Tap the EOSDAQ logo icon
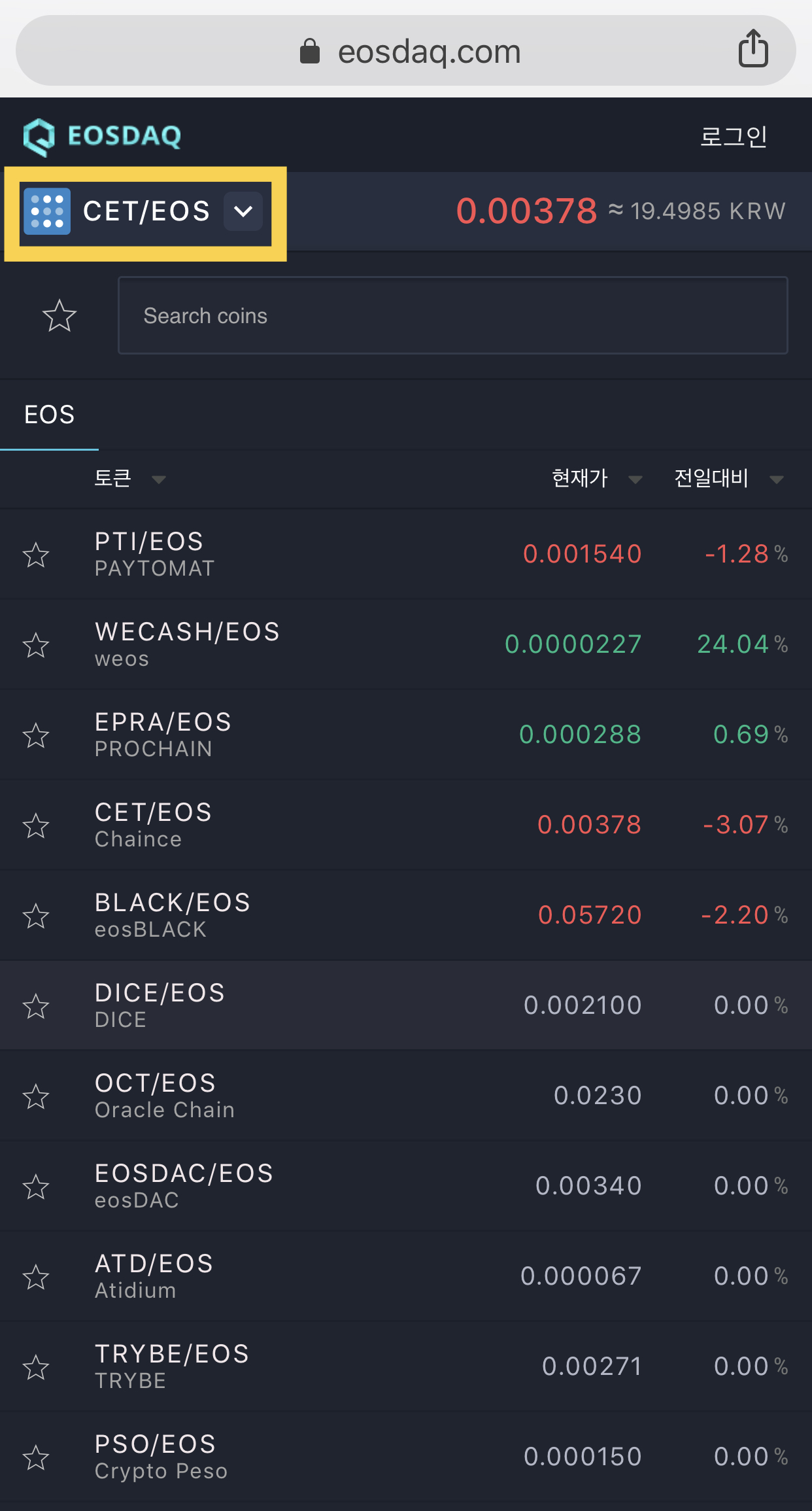The width and height of the screenshot is (812, 1511). click(39, 137)
